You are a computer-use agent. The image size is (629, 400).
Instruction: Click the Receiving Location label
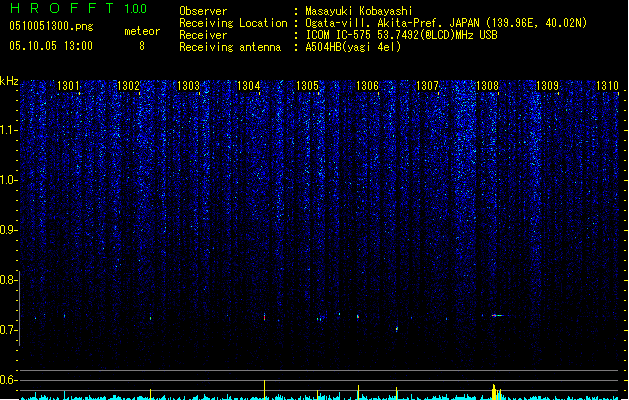[x=233, y=23]
